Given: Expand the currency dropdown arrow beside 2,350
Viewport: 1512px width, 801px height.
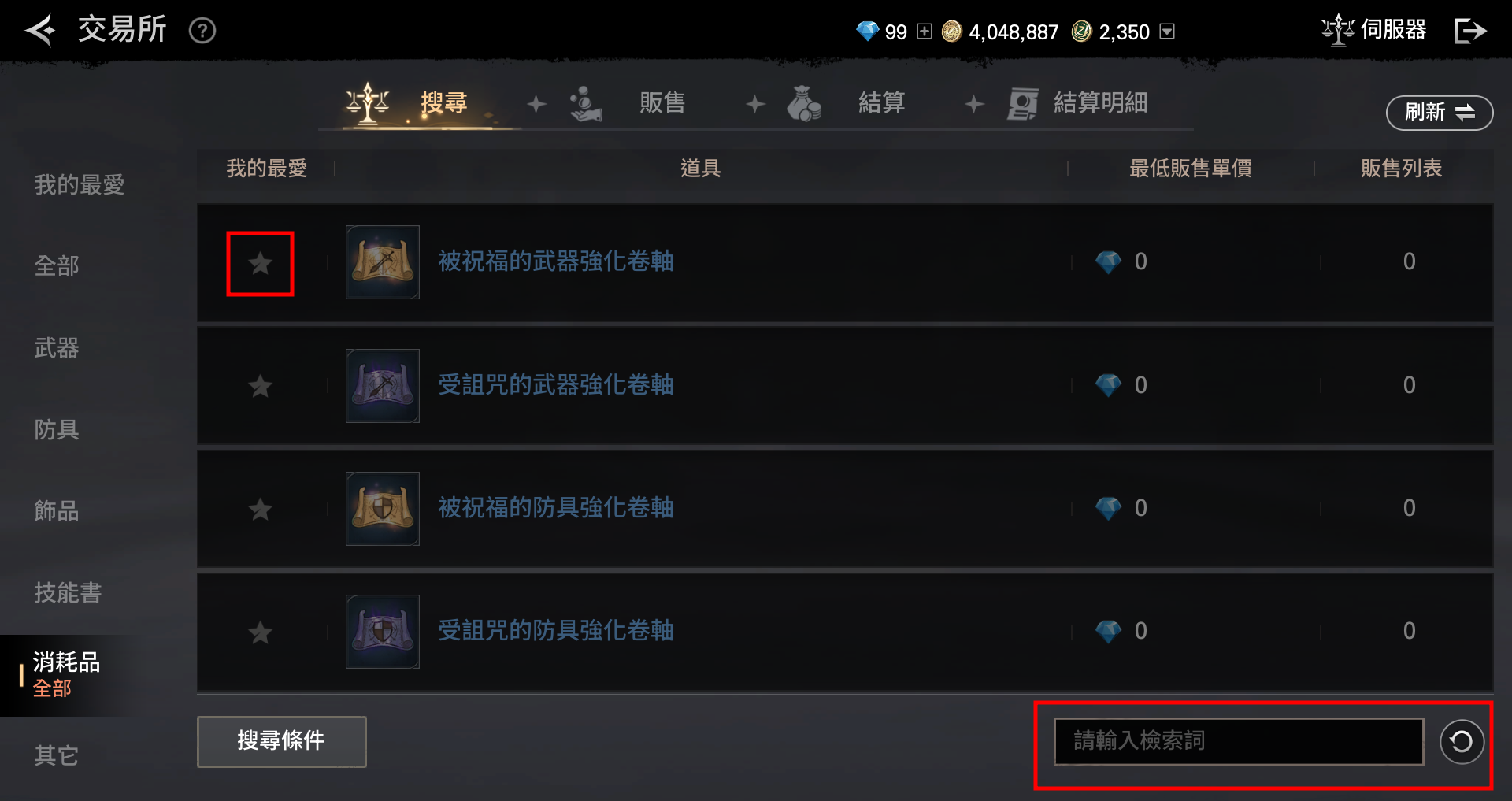Looking at the screenshot, I should (x=1168, y=32).
